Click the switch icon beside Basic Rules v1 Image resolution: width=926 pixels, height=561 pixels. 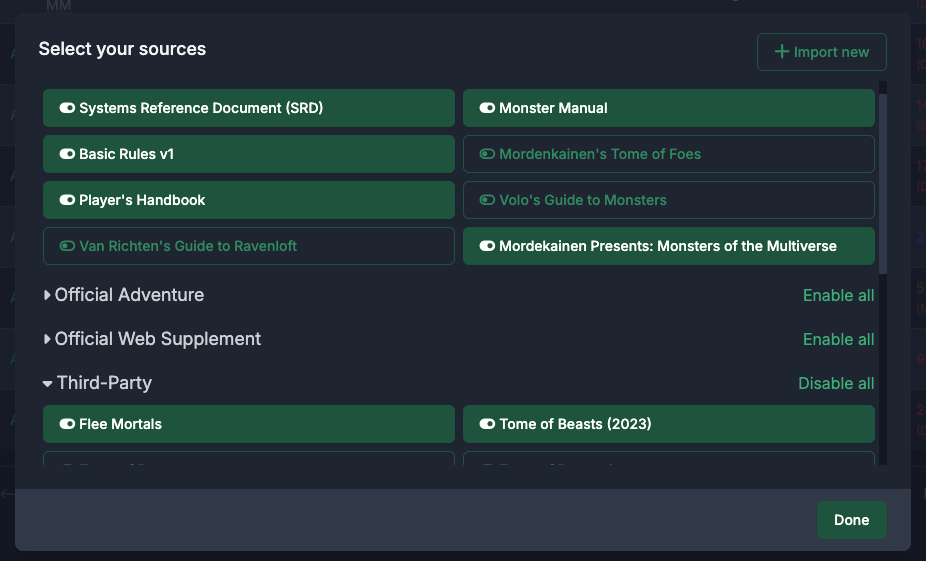[67, 154]
